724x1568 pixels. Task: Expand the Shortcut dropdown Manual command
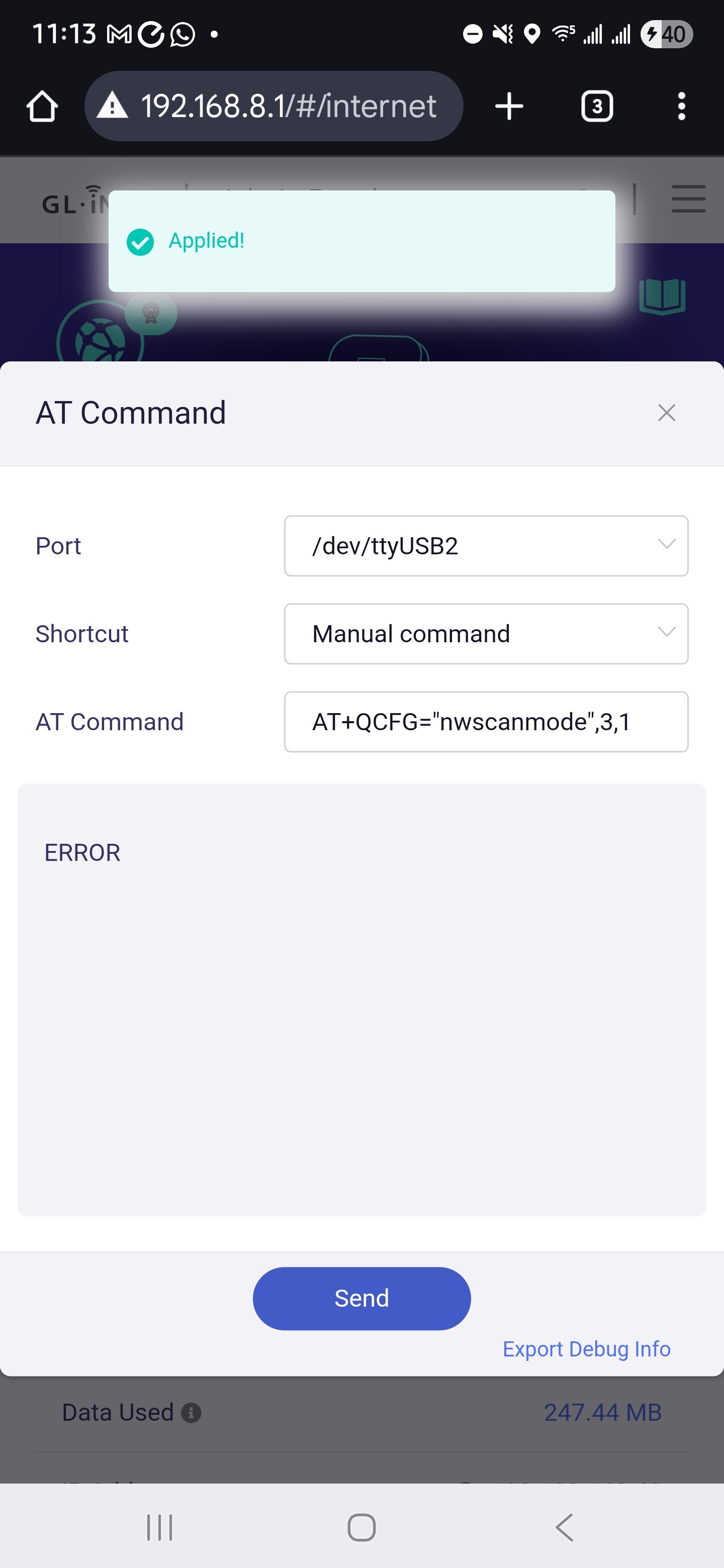point(486,634)
